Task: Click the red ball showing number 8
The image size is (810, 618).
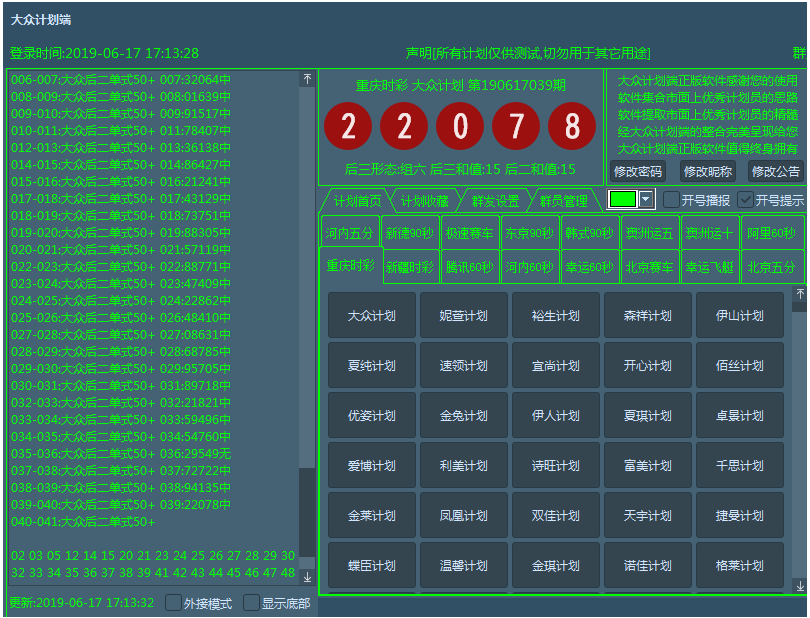Action: pyautogui.click(x=572, y=127)
